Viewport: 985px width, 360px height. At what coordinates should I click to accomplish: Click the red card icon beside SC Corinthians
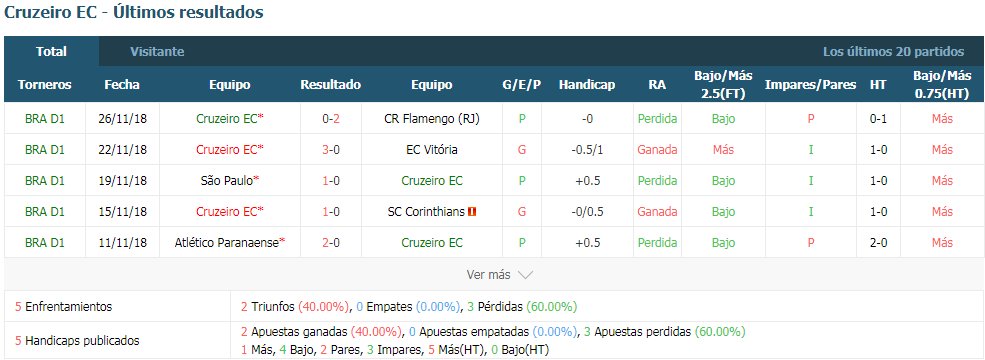click(472, 212)
